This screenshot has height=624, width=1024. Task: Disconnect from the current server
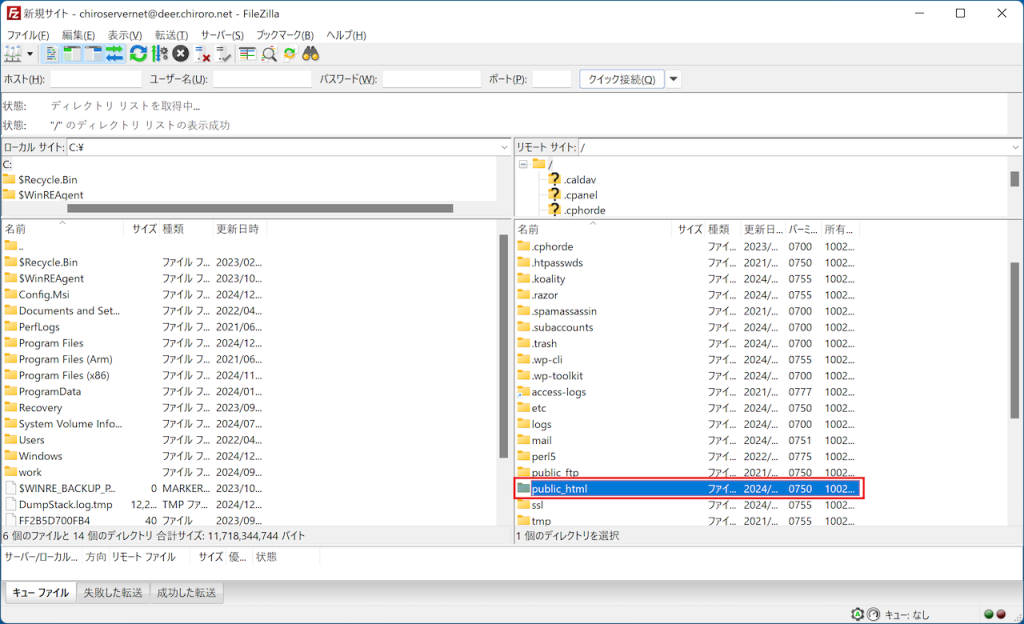(203, 54)
